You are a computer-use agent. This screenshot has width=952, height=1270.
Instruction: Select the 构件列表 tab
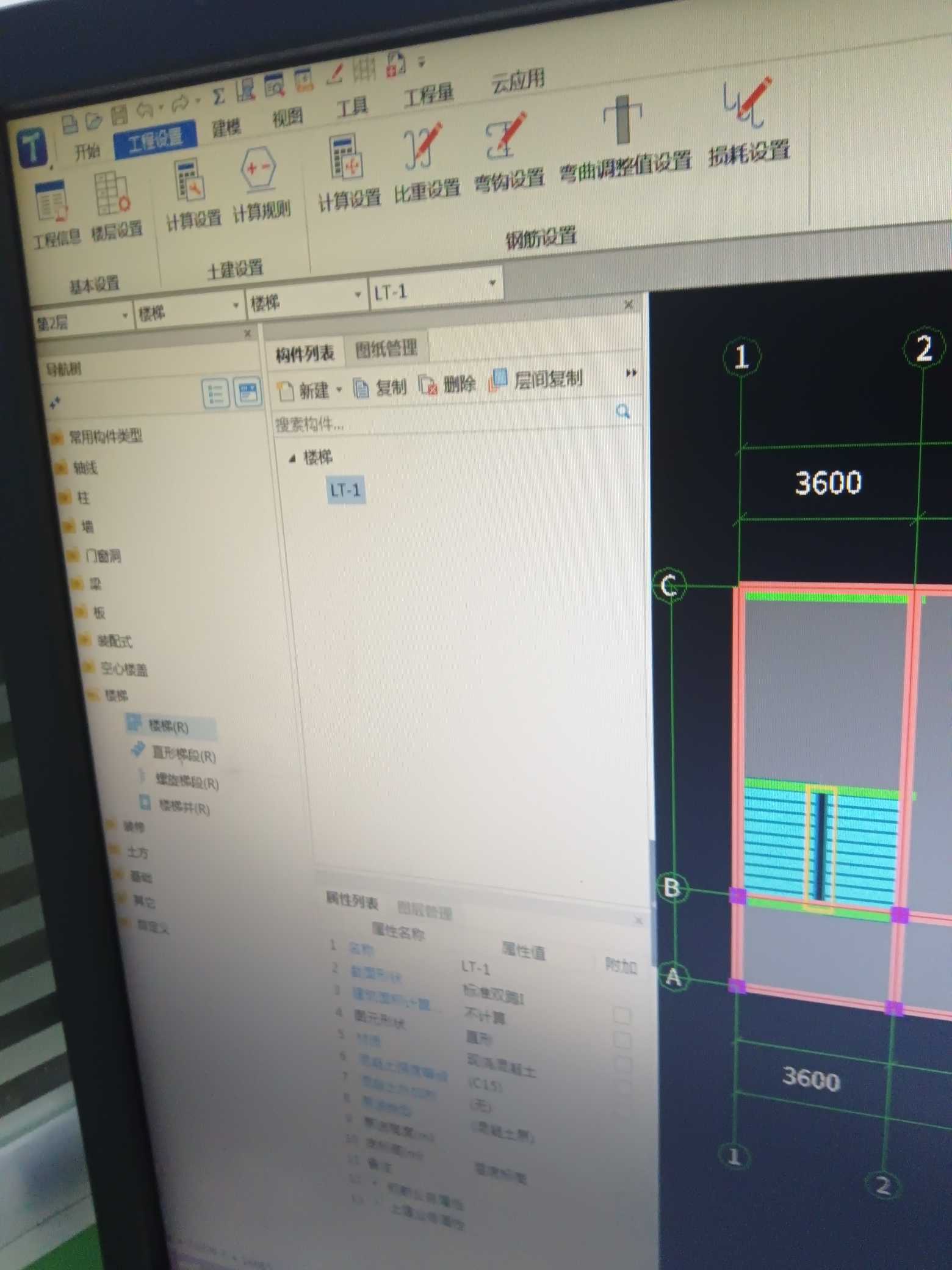point(305,353)
